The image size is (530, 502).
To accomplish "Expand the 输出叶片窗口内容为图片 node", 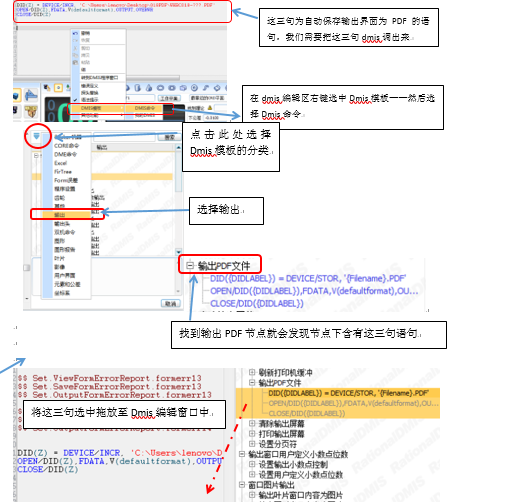I will point(252,495).
